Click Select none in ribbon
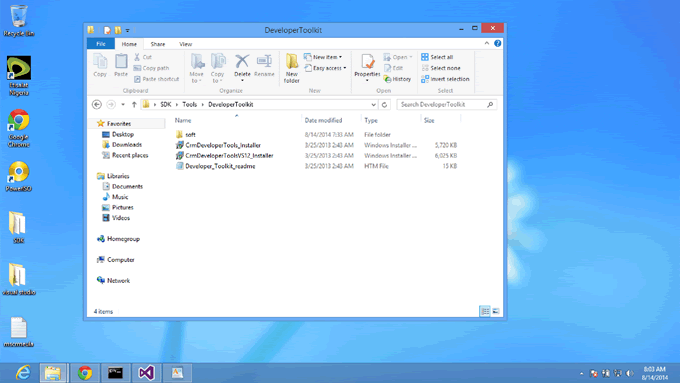The image size is (680, 383). (441, 68)
